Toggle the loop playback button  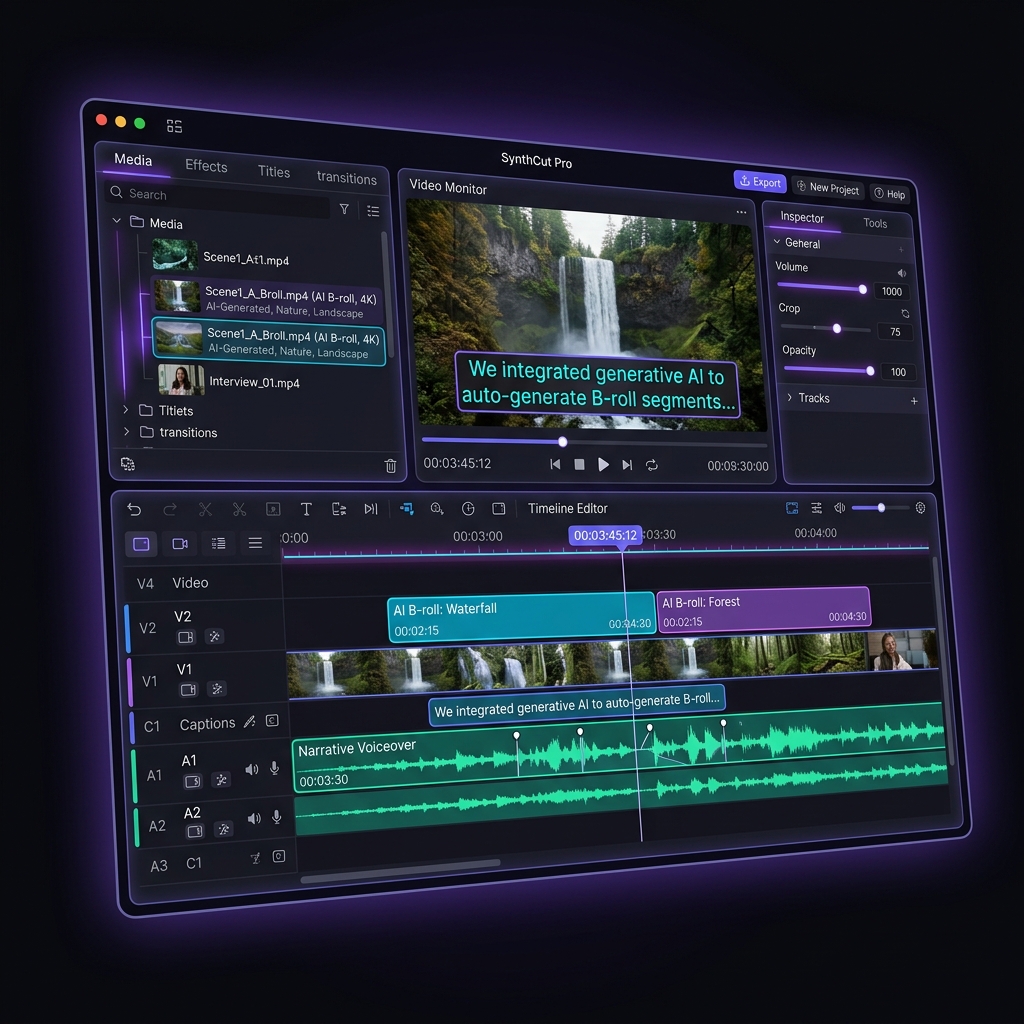coord(652,465)
